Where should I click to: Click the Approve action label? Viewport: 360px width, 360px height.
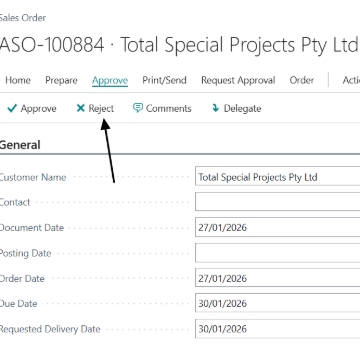38,109
